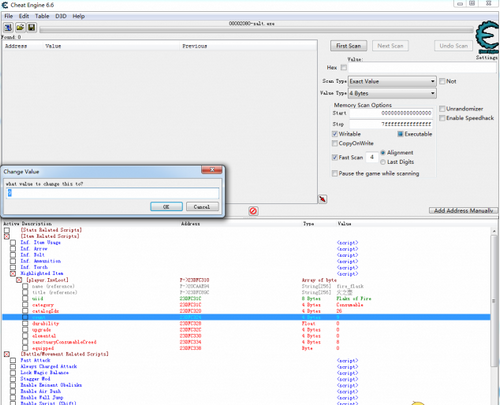The height and width of the screenshot is (405, 500).
Task: Click the Cheat Engine title bar icon
Action: pos(5,5)
